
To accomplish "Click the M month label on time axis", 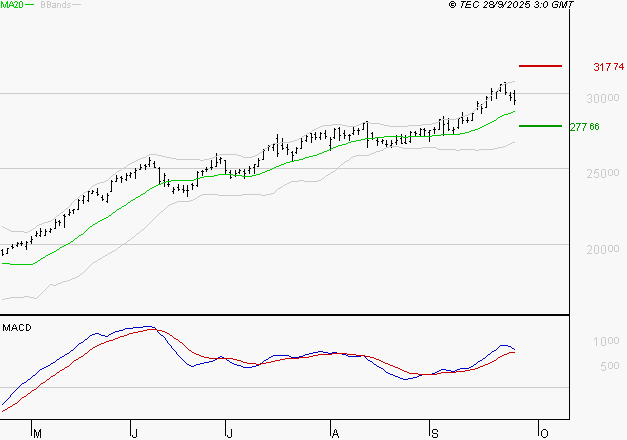I will pos(37,434).
